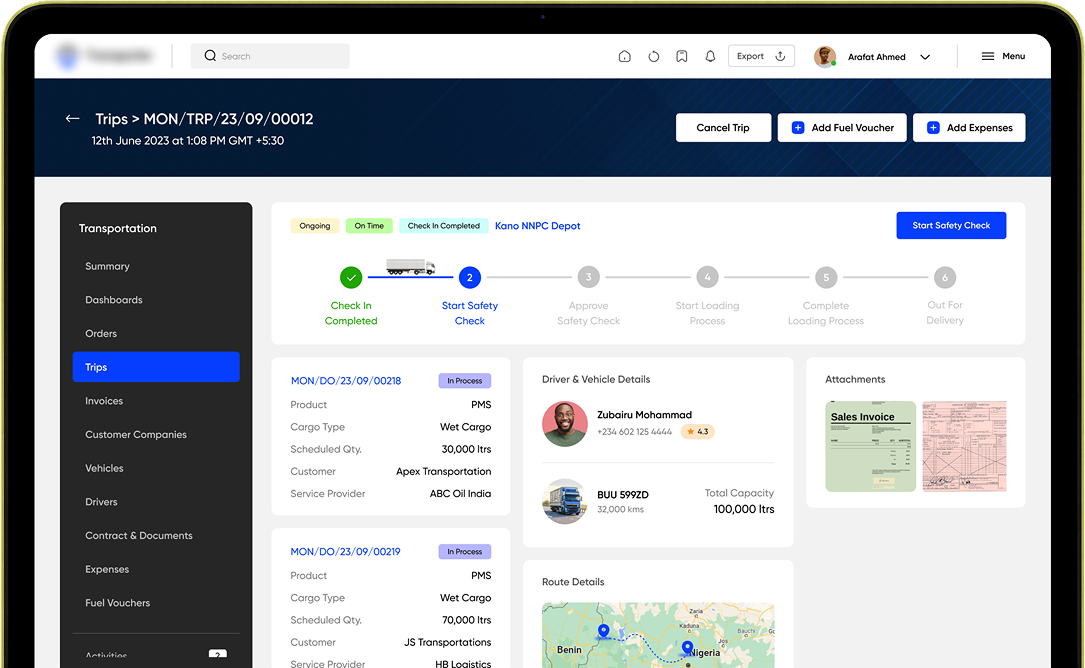Viewport: 1085px width, 668px height.
Task: Select the green Check In Completed step marker
Action: click(351, 278)
